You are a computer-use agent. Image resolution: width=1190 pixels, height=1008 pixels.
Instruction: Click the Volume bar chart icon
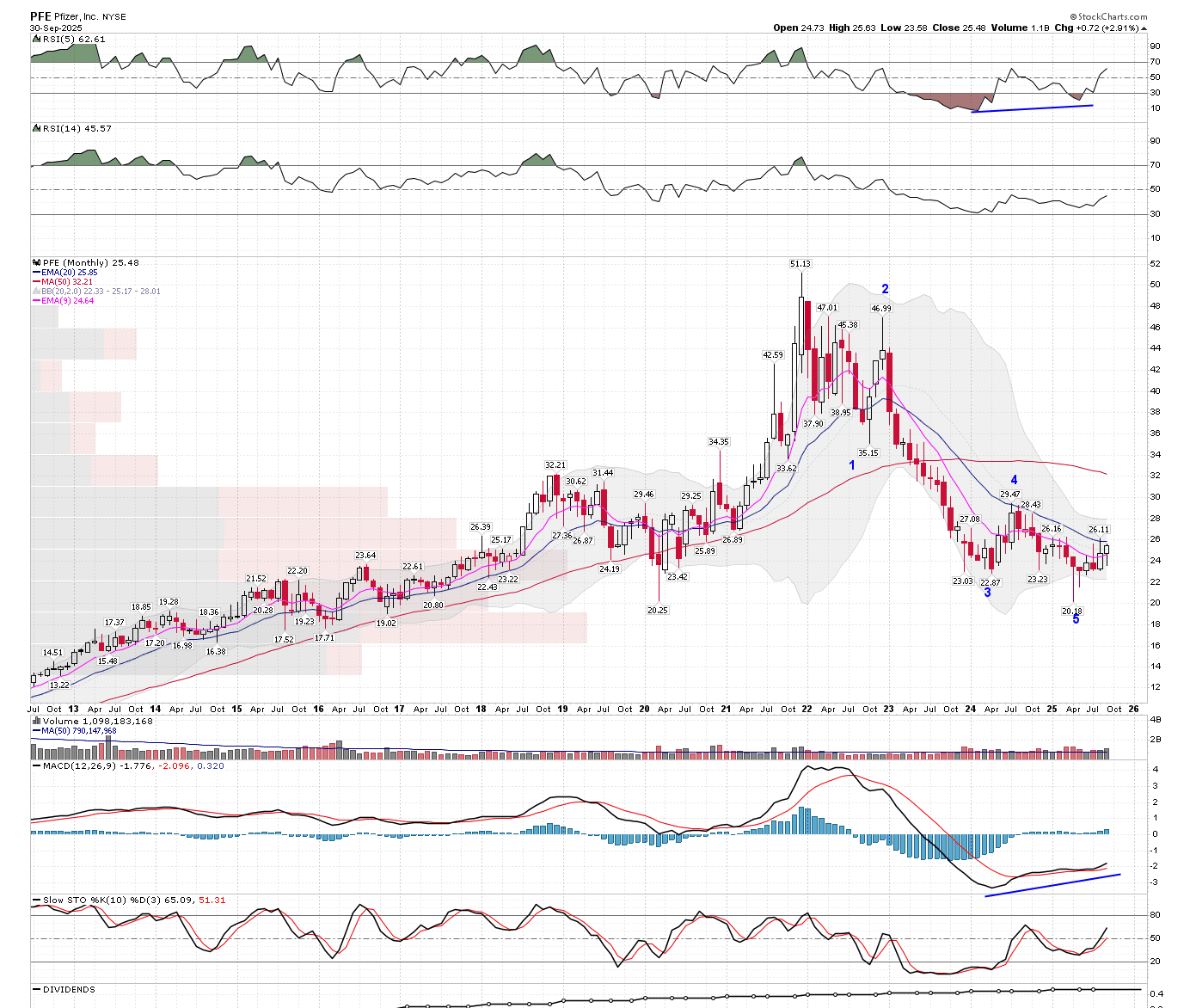(x=35, y=722)
